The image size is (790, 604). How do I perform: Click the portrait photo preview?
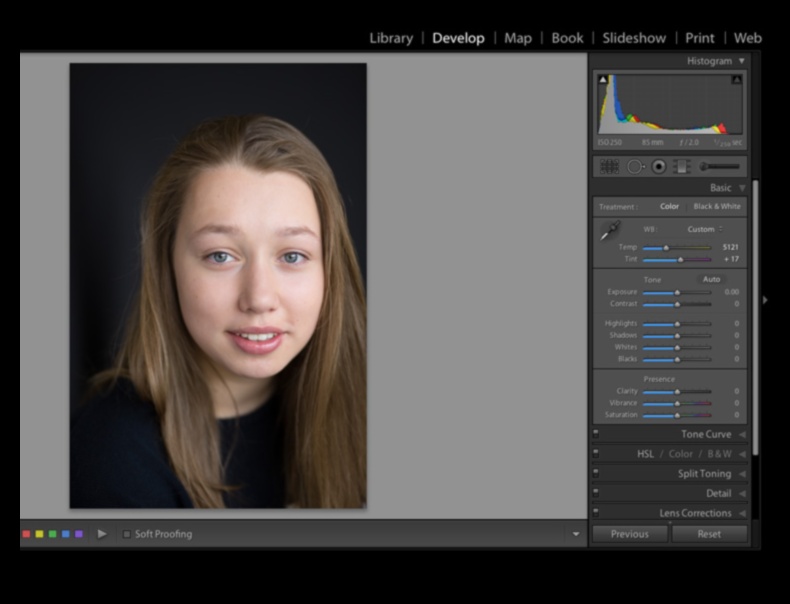pyautogui.click(x=218, y=286)
